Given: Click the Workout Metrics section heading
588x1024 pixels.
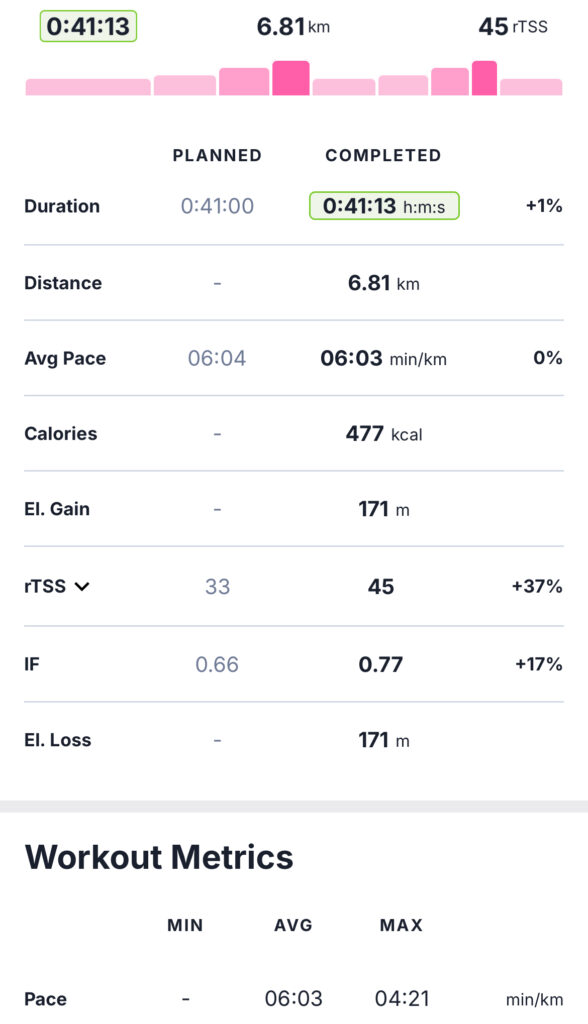Looking at the screenshot, I should 159,857.
